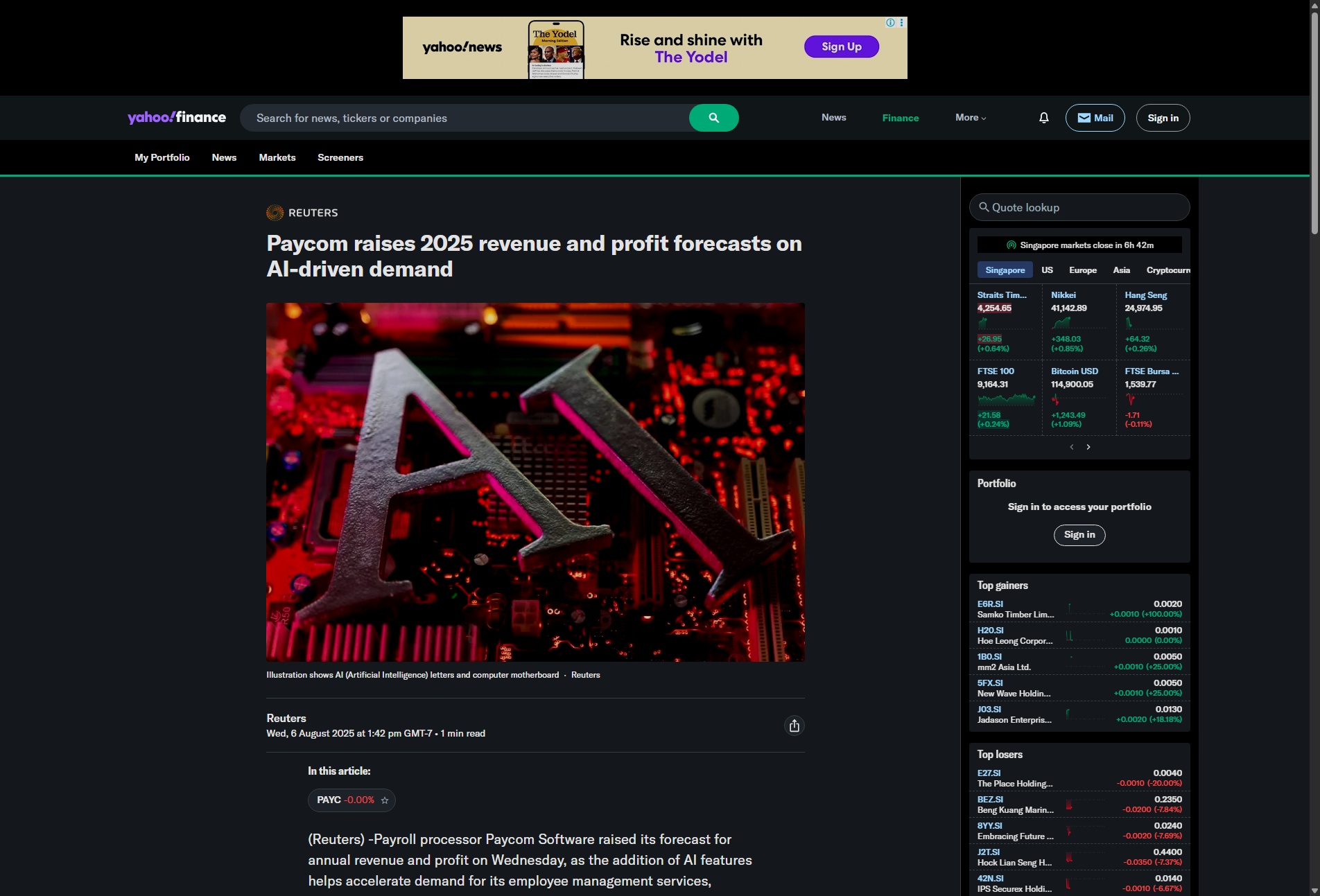The width and height of the screenshot is (1320, 896).
Task: Open 8YY.SI Embracing Future loser
Action: tap(1079, 831)
